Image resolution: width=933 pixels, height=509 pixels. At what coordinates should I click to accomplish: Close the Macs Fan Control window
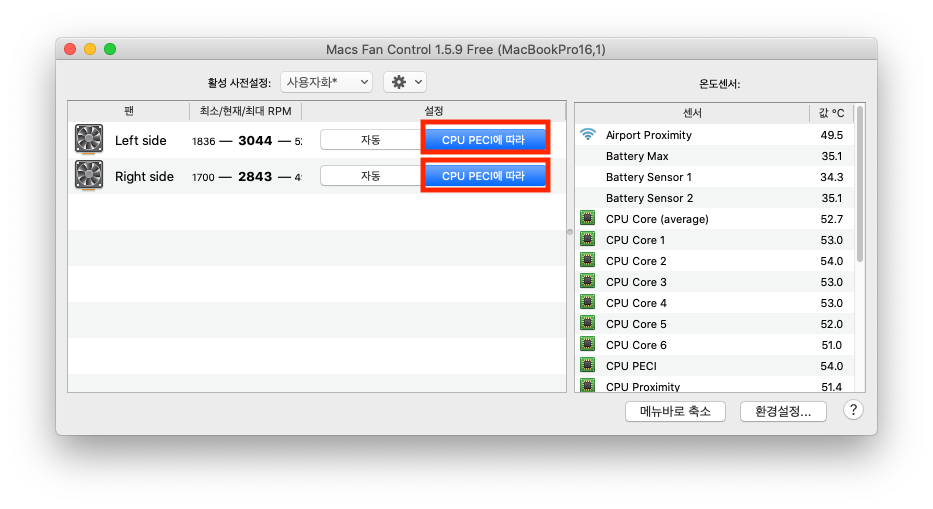pos(70,49)
